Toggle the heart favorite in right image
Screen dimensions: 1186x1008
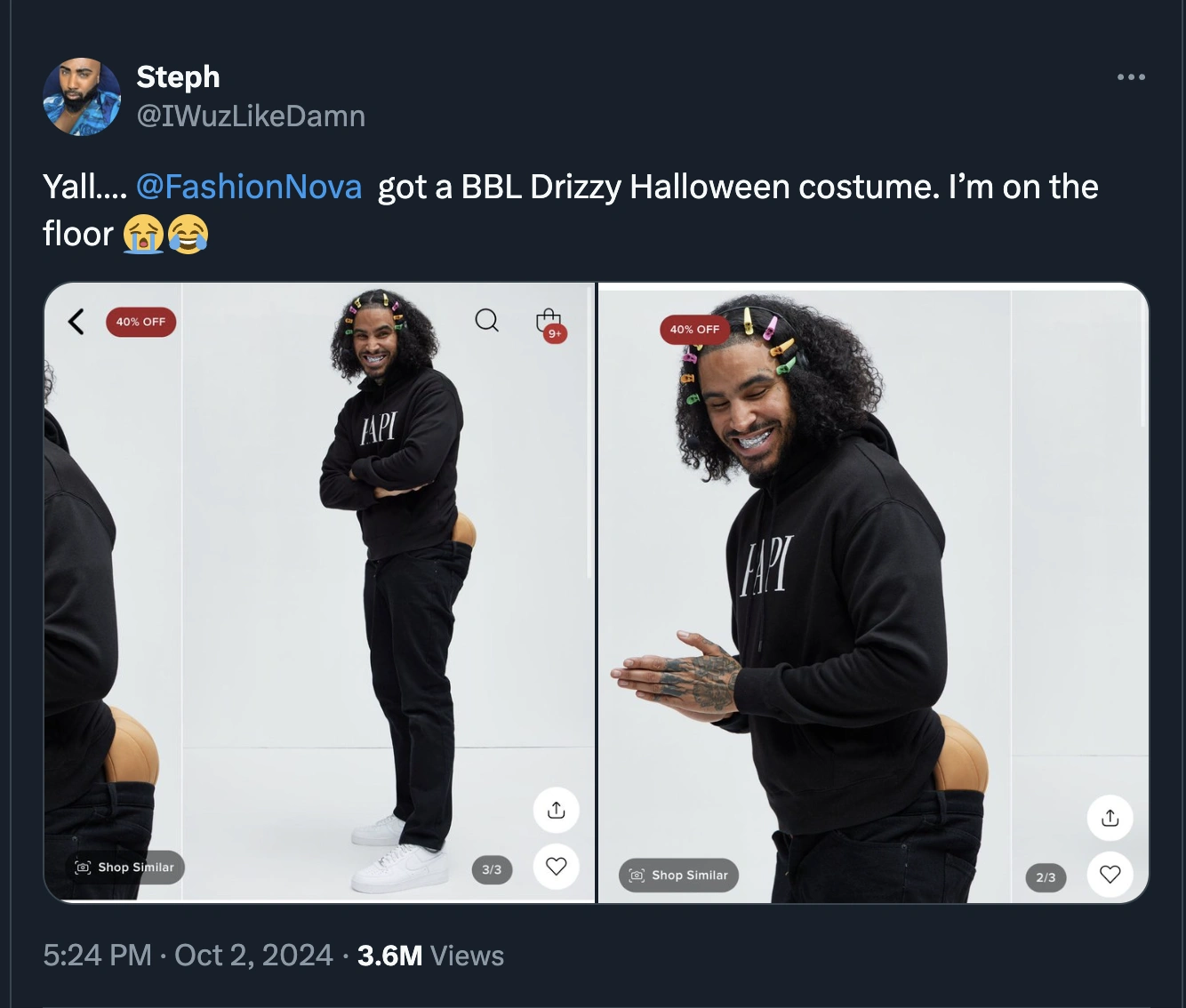pos(1110,875)
